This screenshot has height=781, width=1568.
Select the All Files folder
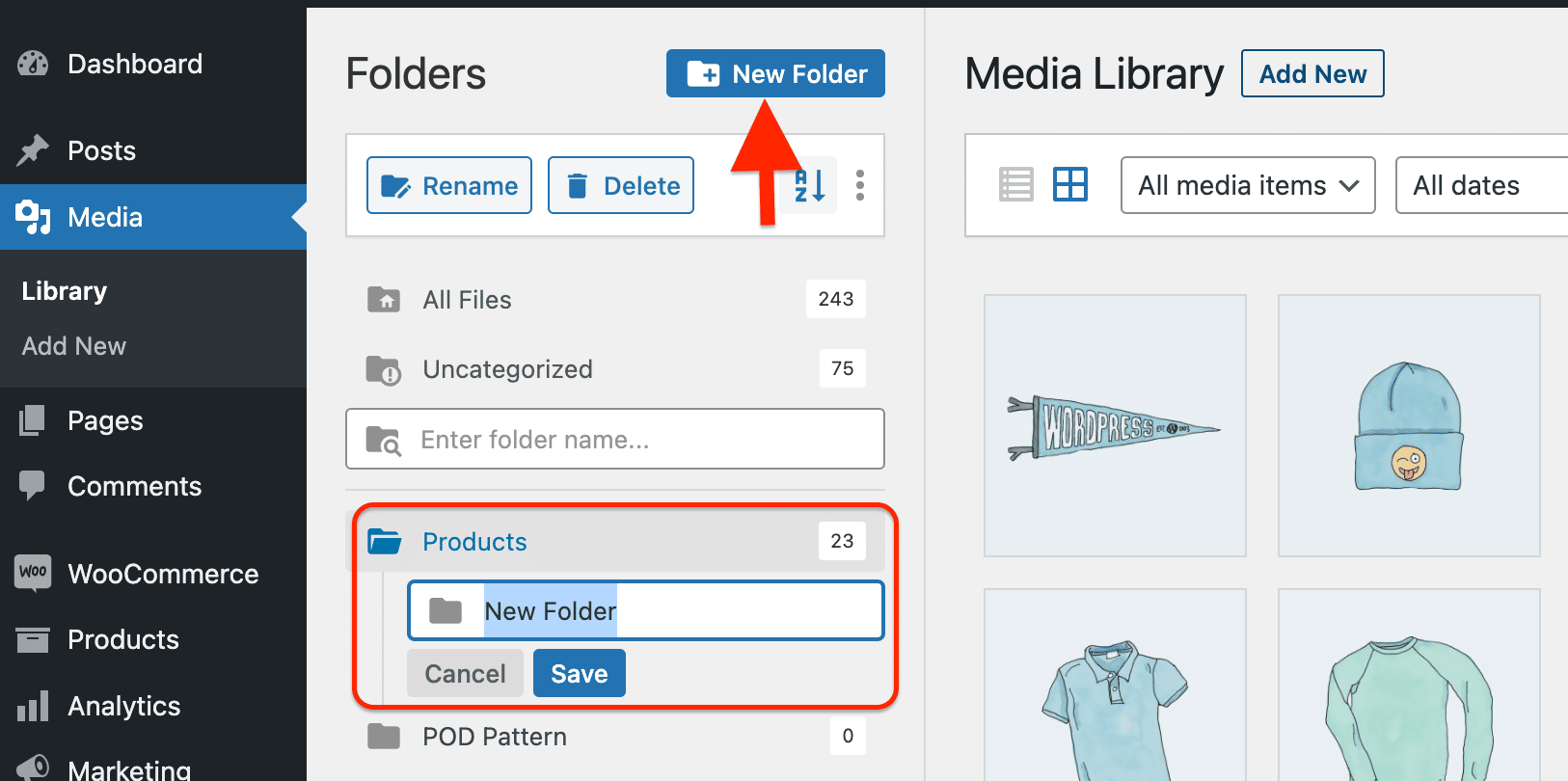tap(467, 299)
